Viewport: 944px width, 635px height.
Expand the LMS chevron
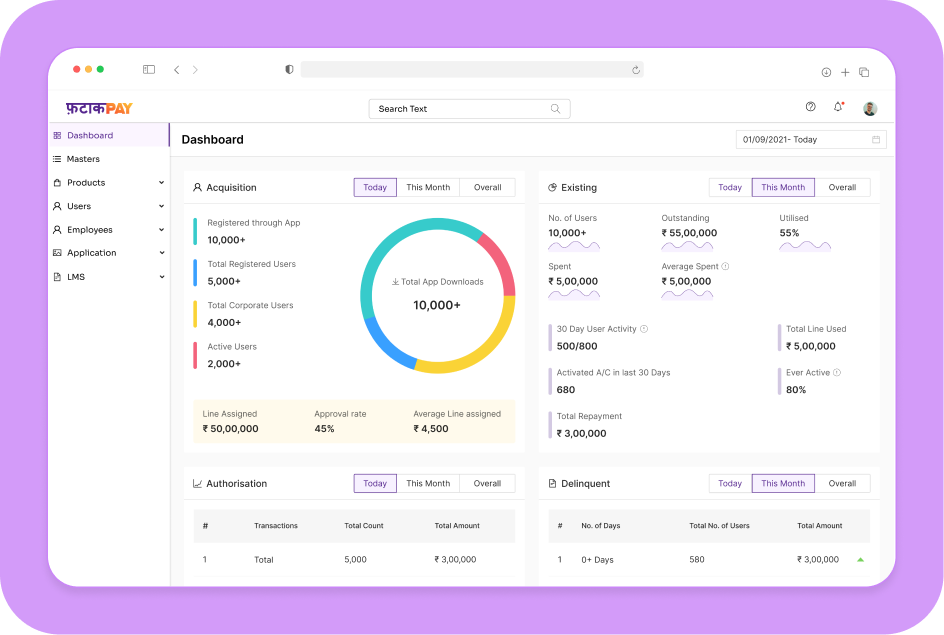tap(161, 277)
